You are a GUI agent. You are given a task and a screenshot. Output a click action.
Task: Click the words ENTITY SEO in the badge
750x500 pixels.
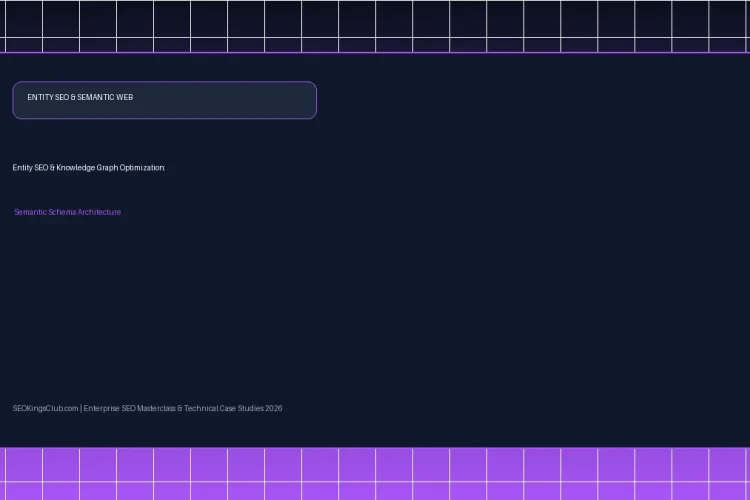coord(48,97)
